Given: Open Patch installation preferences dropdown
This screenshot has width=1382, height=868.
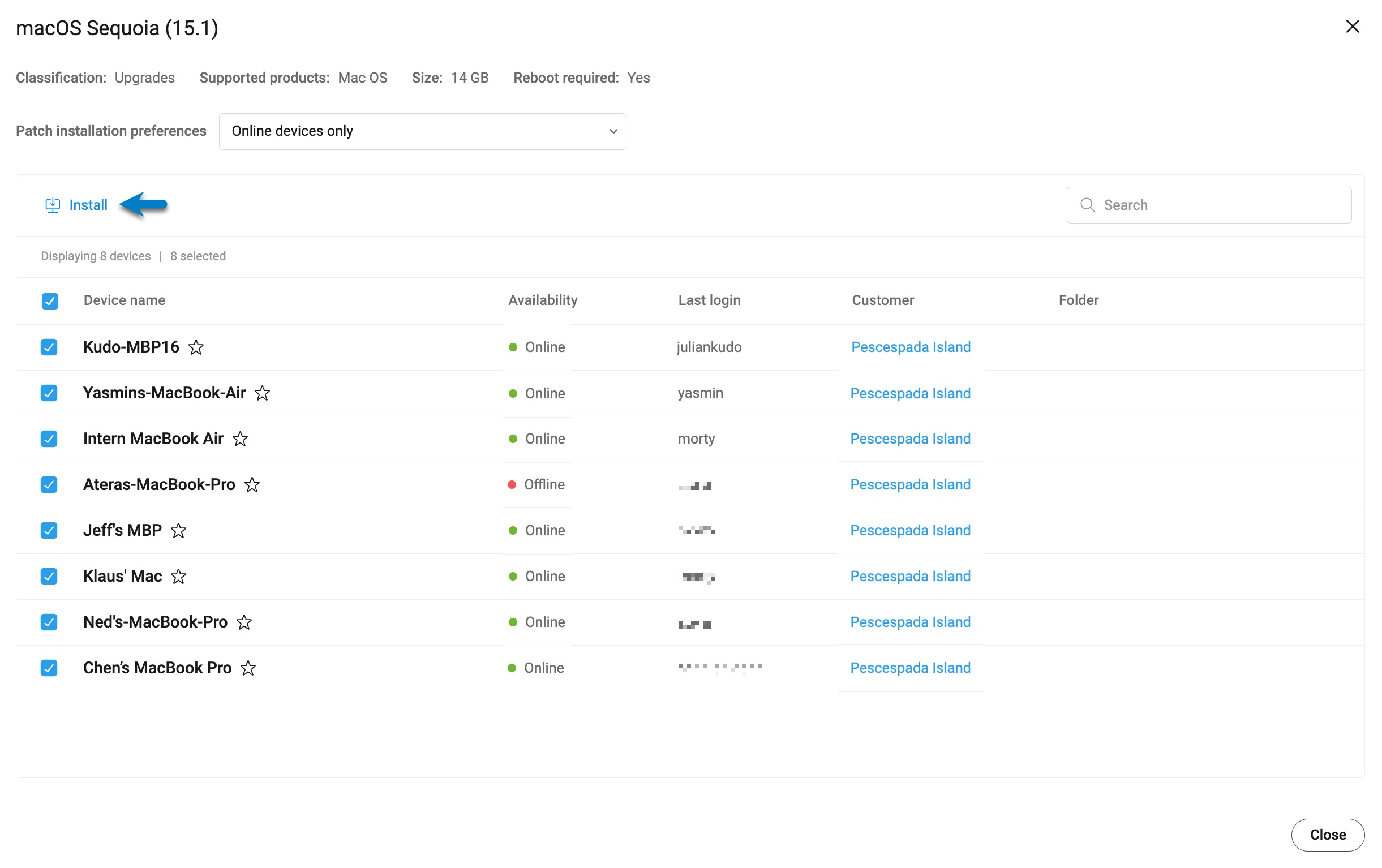Looking at the screenshot, I should coord(422,131).
